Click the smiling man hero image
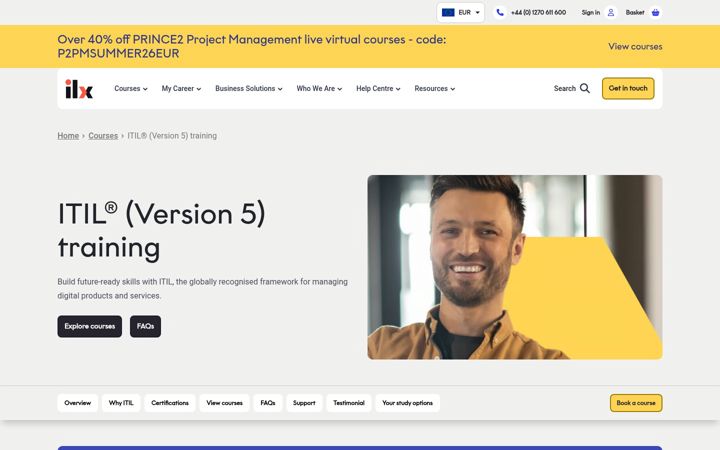 515,267
